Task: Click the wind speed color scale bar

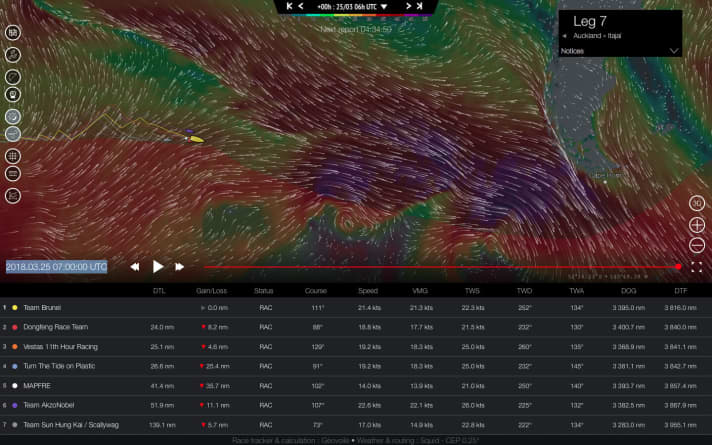Action: coord(357,15)
